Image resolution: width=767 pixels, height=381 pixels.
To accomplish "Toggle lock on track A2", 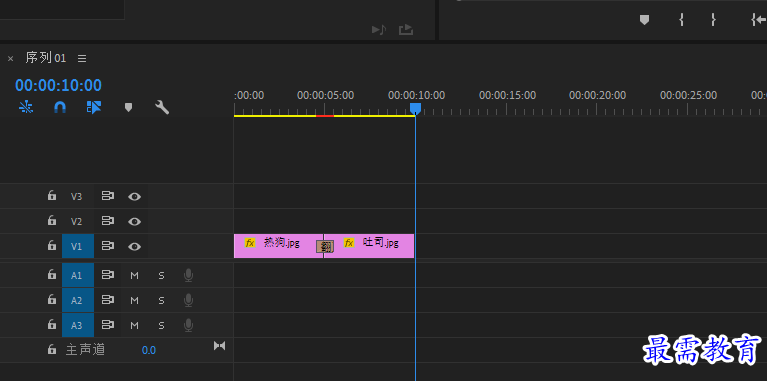I will pyautogui.click(x=51, y=299).
